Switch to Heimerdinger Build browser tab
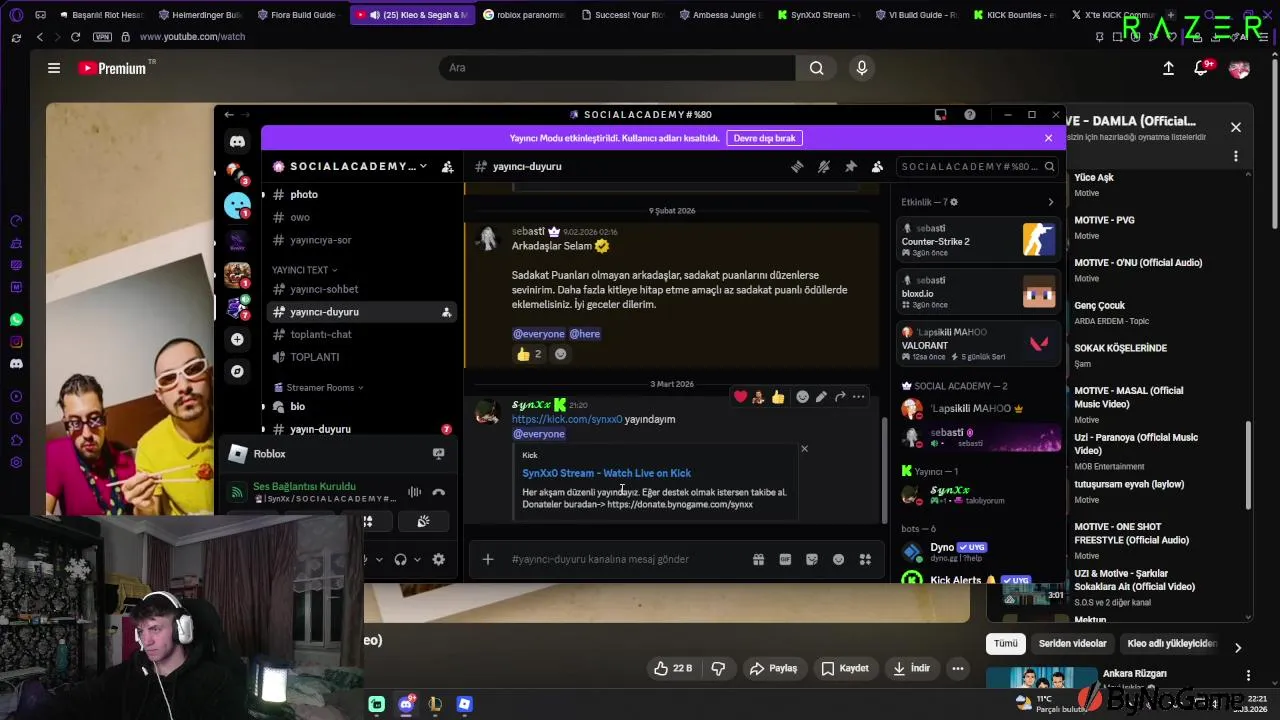The width and height of the screenshot is (1280, 720). coord(199,15)
